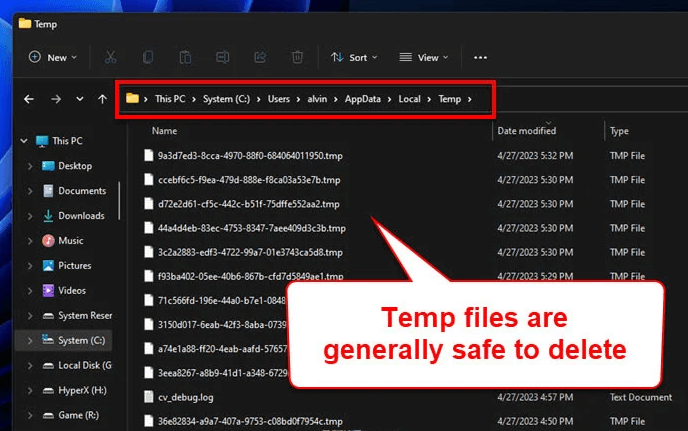
Task: Click the Delete trash can icon
Action: [297, 58]
